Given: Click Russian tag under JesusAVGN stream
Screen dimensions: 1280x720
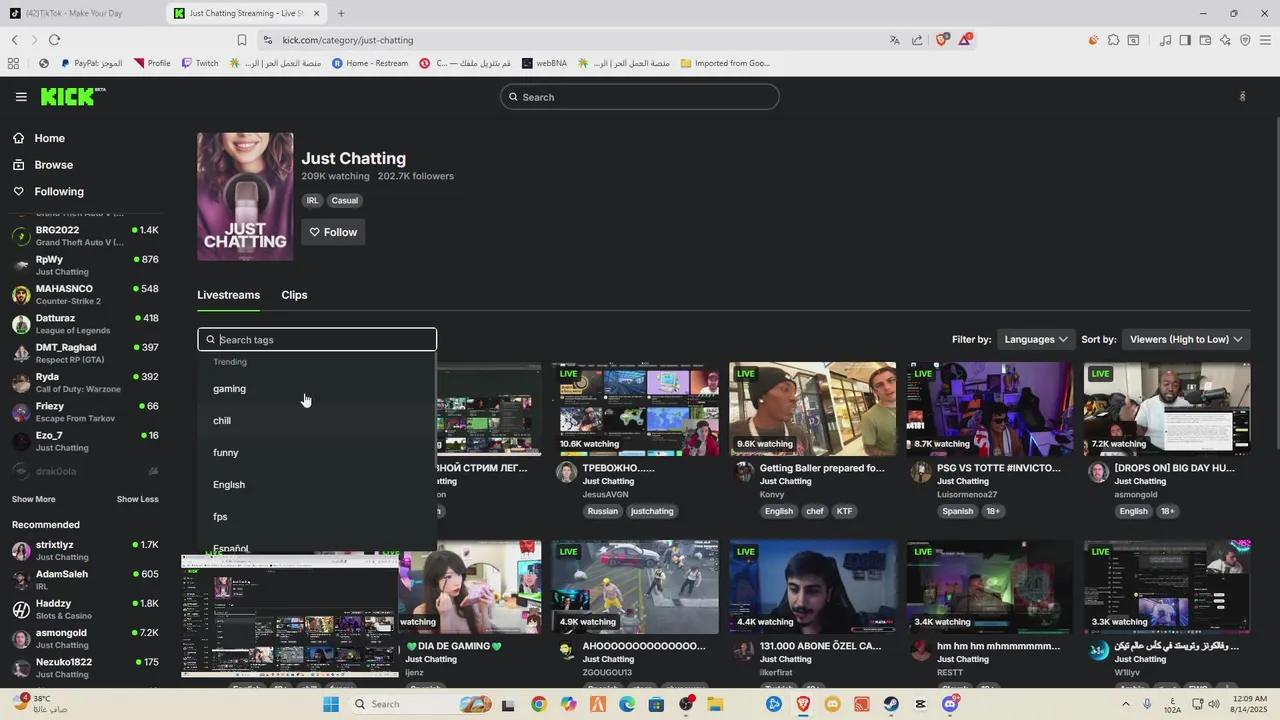Looking at the screenshot, I should (x=602, y=511).
